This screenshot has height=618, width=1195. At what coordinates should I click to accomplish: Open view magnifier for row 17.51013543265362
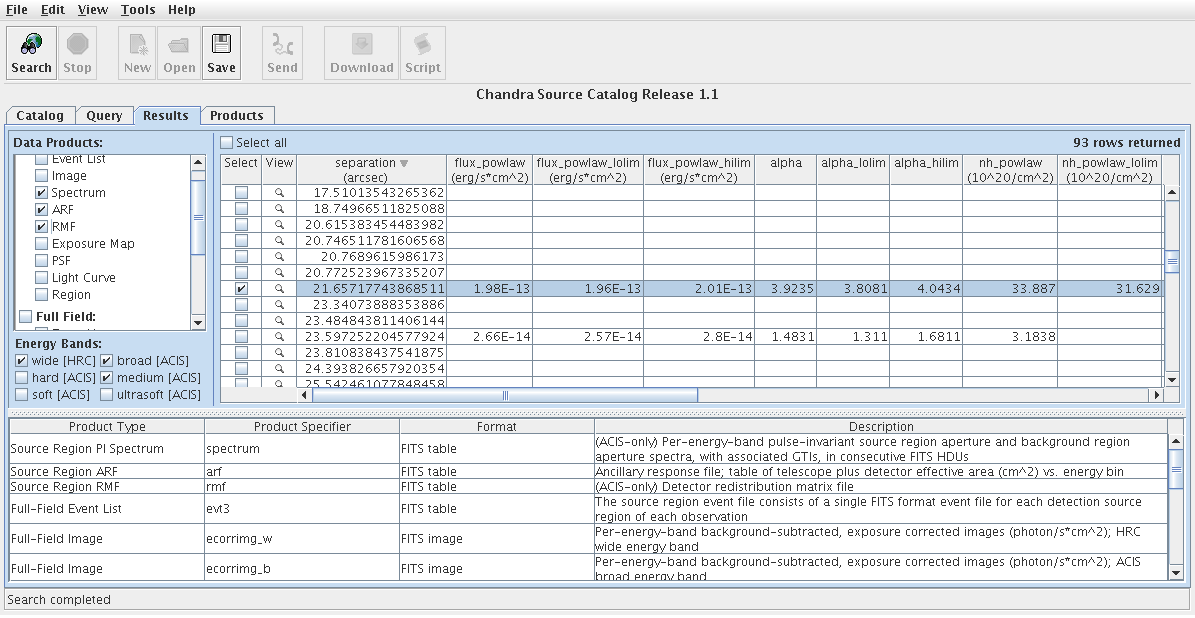(280, 192)
